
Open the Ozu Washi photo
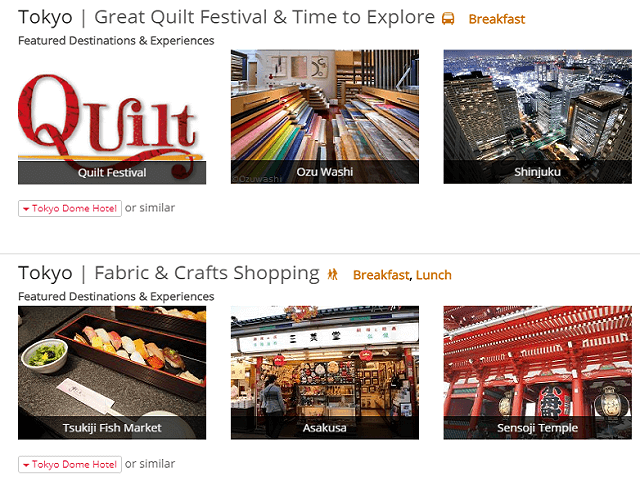tap(325, 117)
